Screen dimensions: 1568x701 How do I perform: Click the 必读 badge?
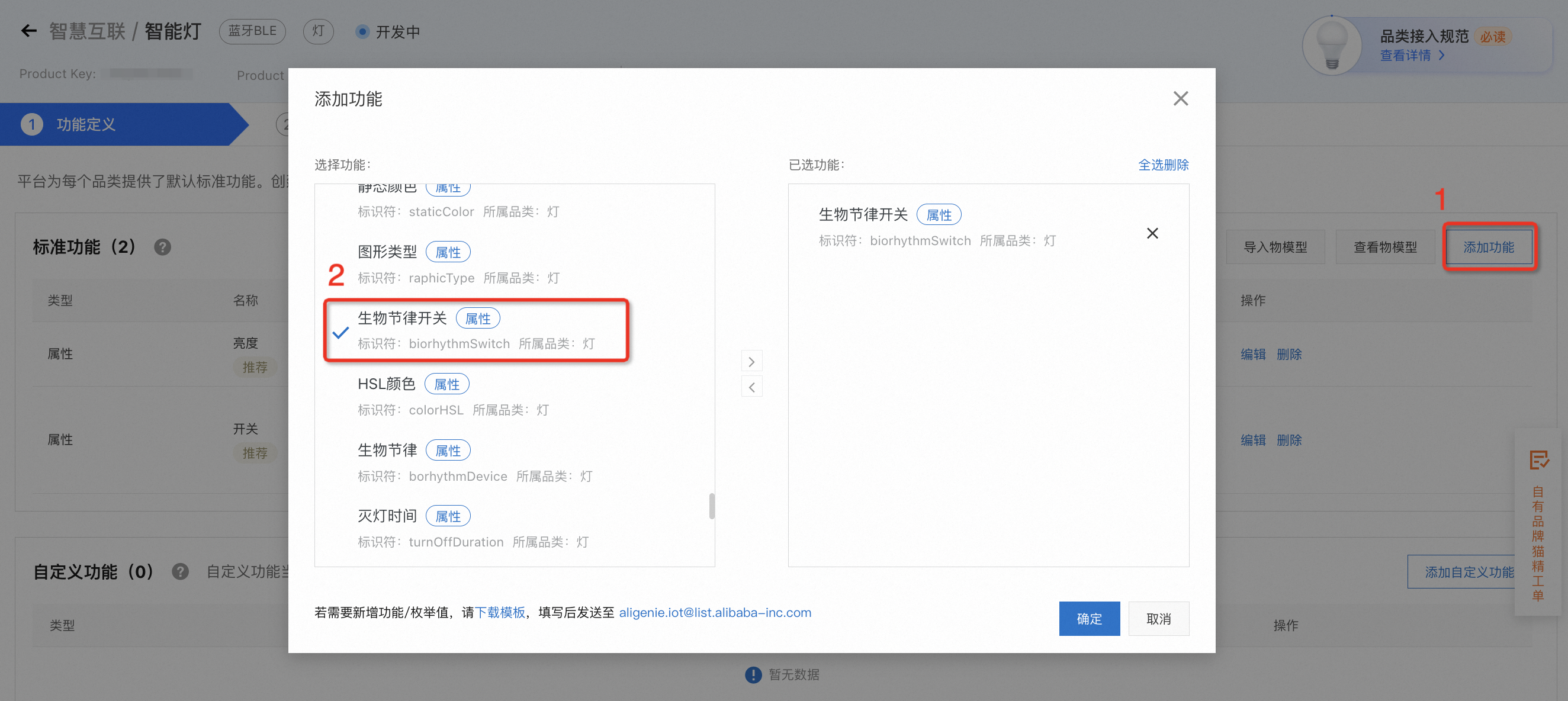(1493, 37)
